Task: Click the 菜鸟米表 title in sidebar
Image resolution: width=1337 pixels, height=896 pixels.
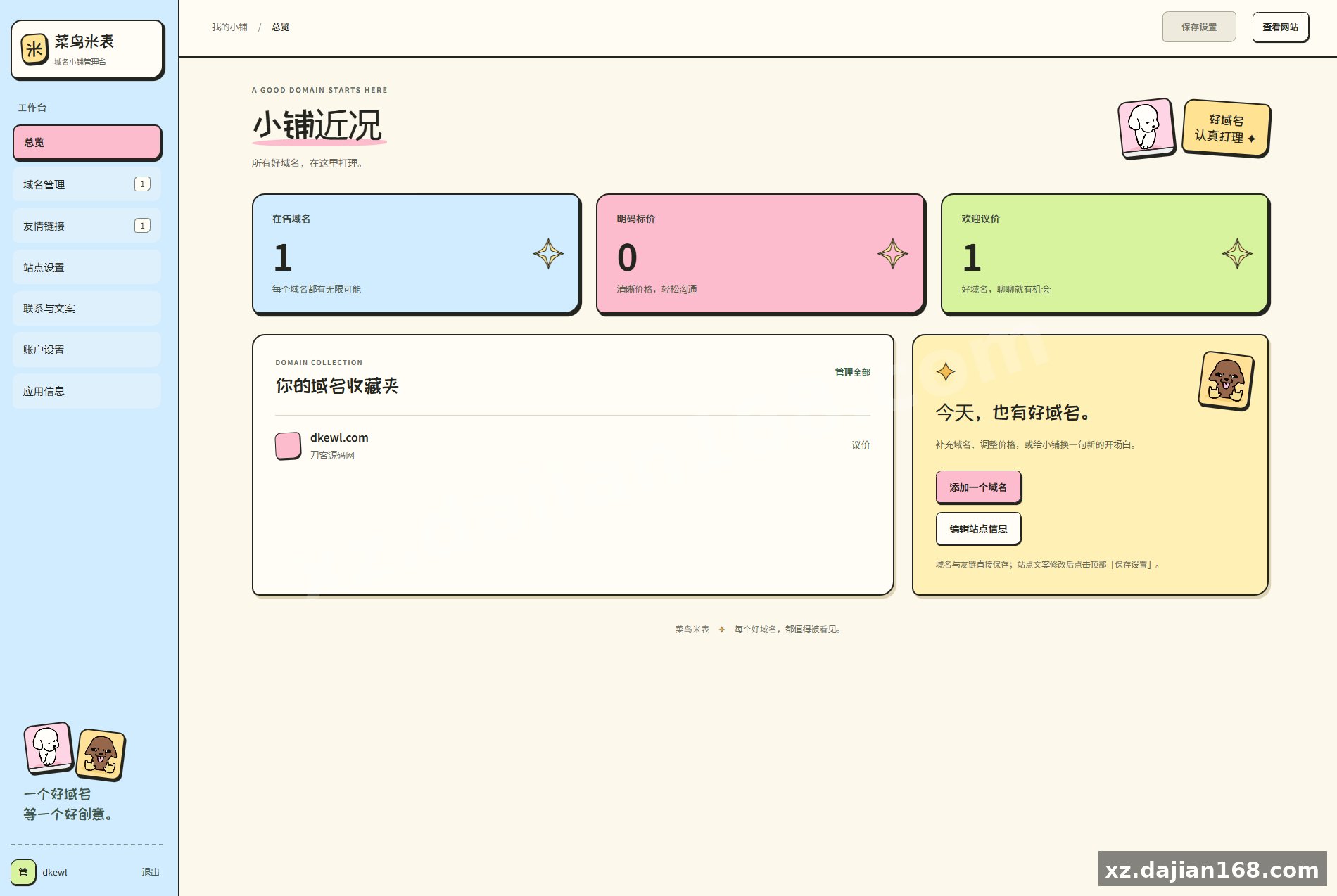Action: coord(84,41)
